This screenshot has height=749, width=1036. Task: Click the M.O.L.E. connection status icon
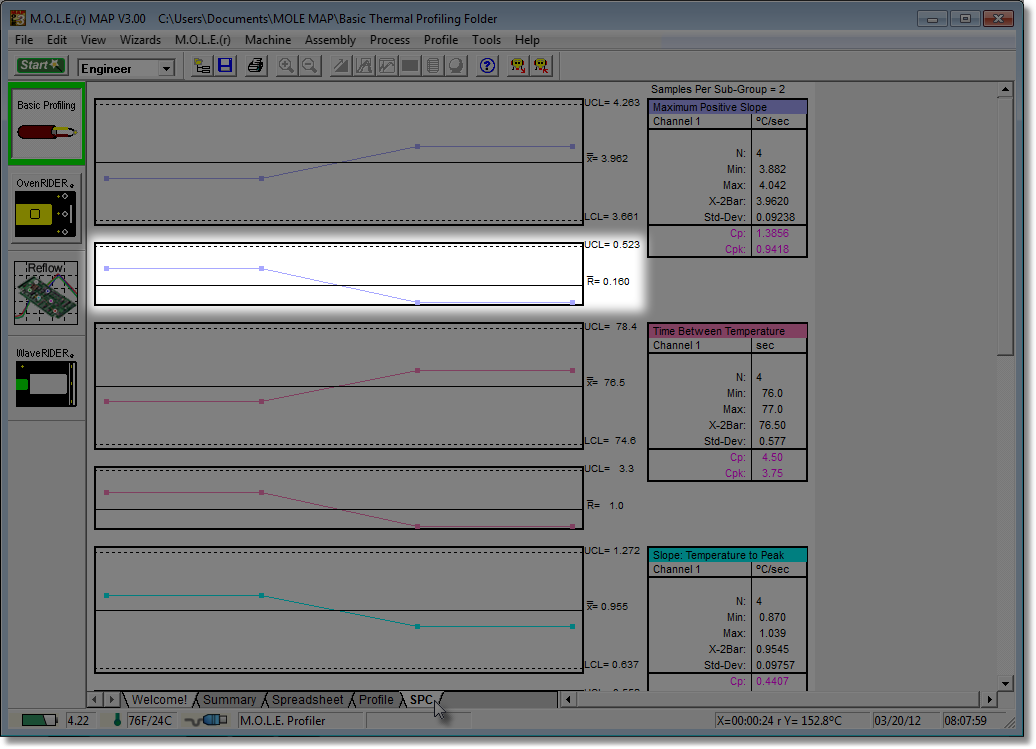click(x=206, y=720)
